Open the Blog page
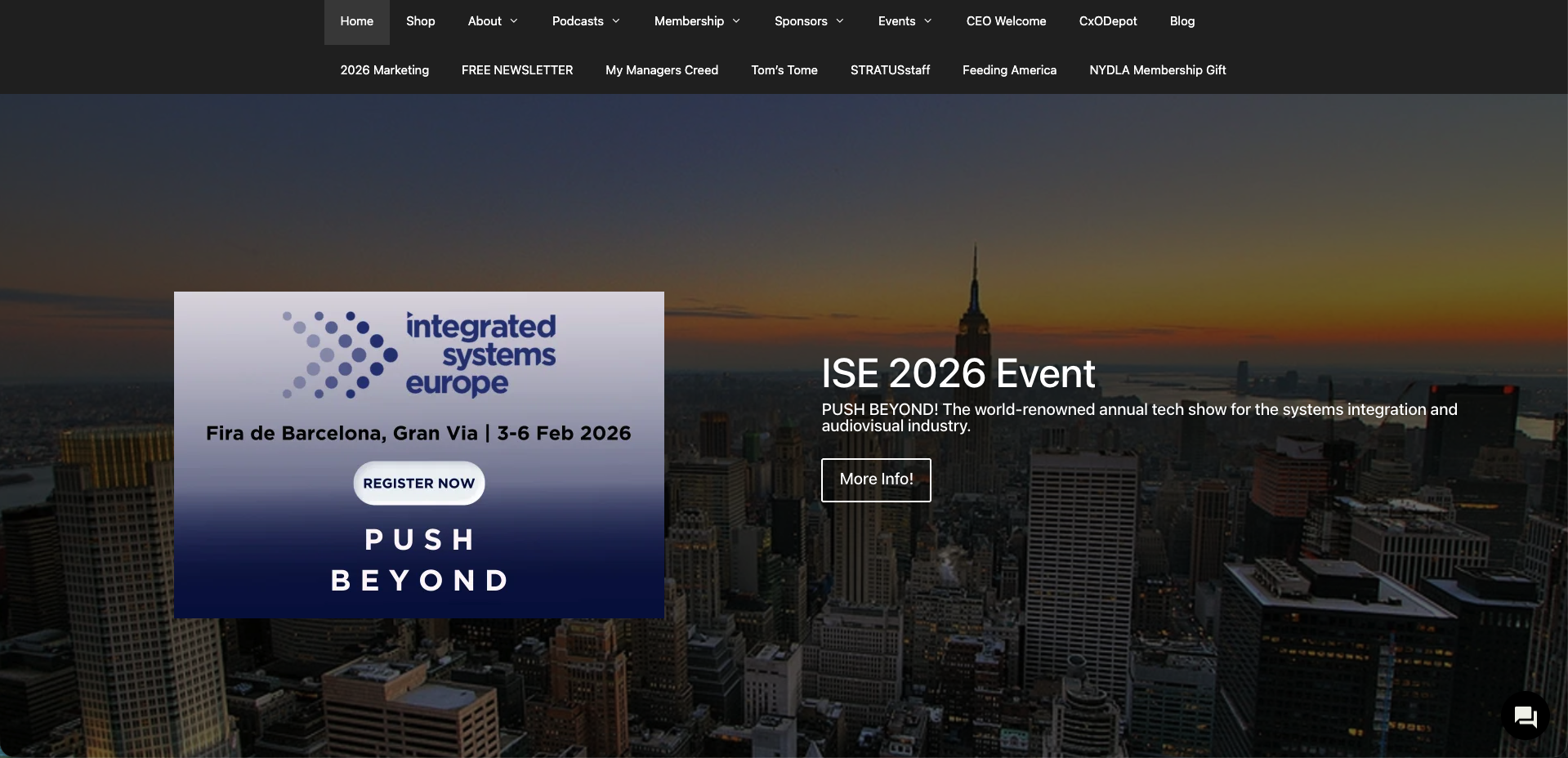This screenshot has width=1568, height=758. coord(1182,21)
